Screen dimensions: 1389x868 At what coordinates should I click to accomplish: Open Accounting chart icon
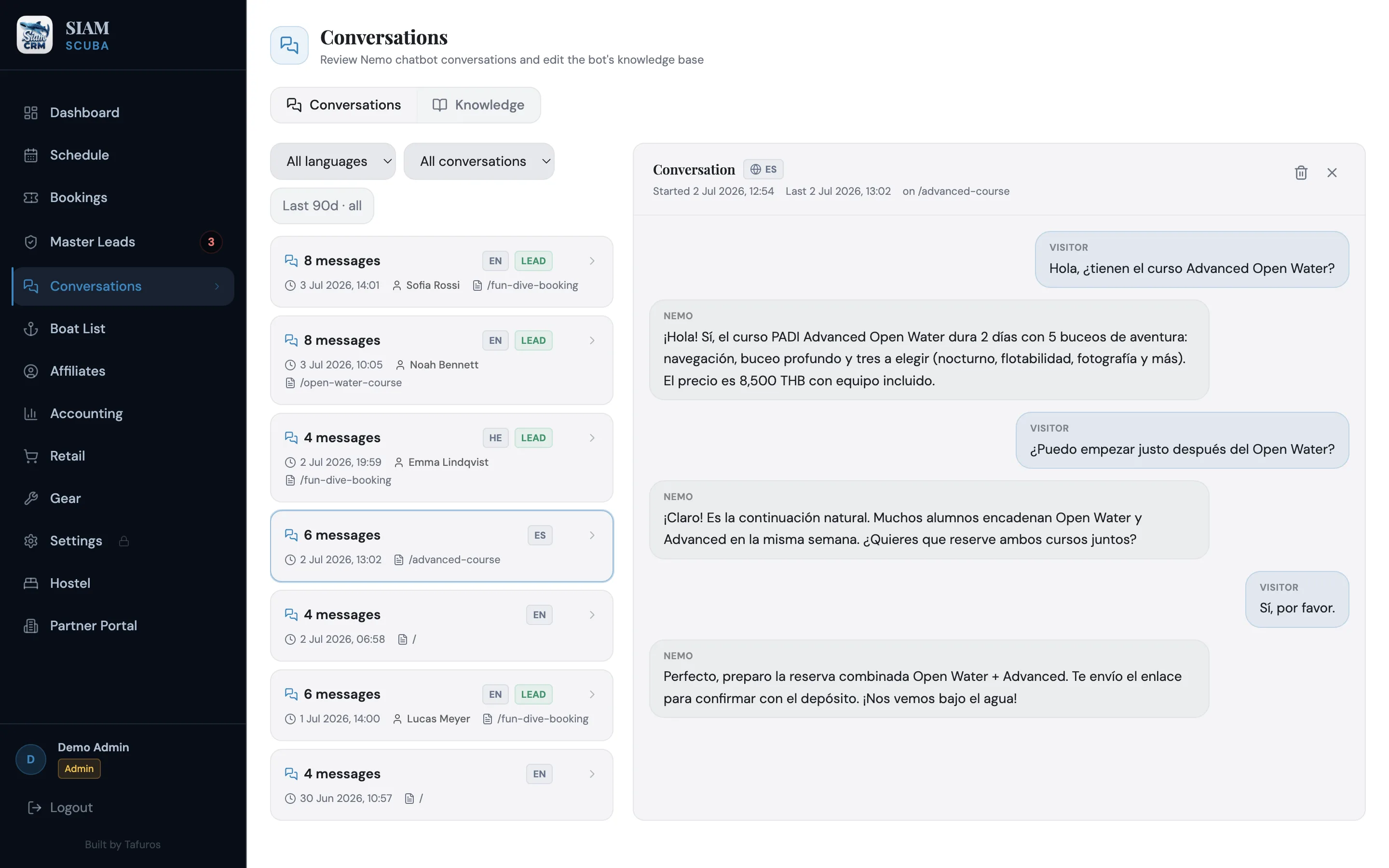click(31, 413)
